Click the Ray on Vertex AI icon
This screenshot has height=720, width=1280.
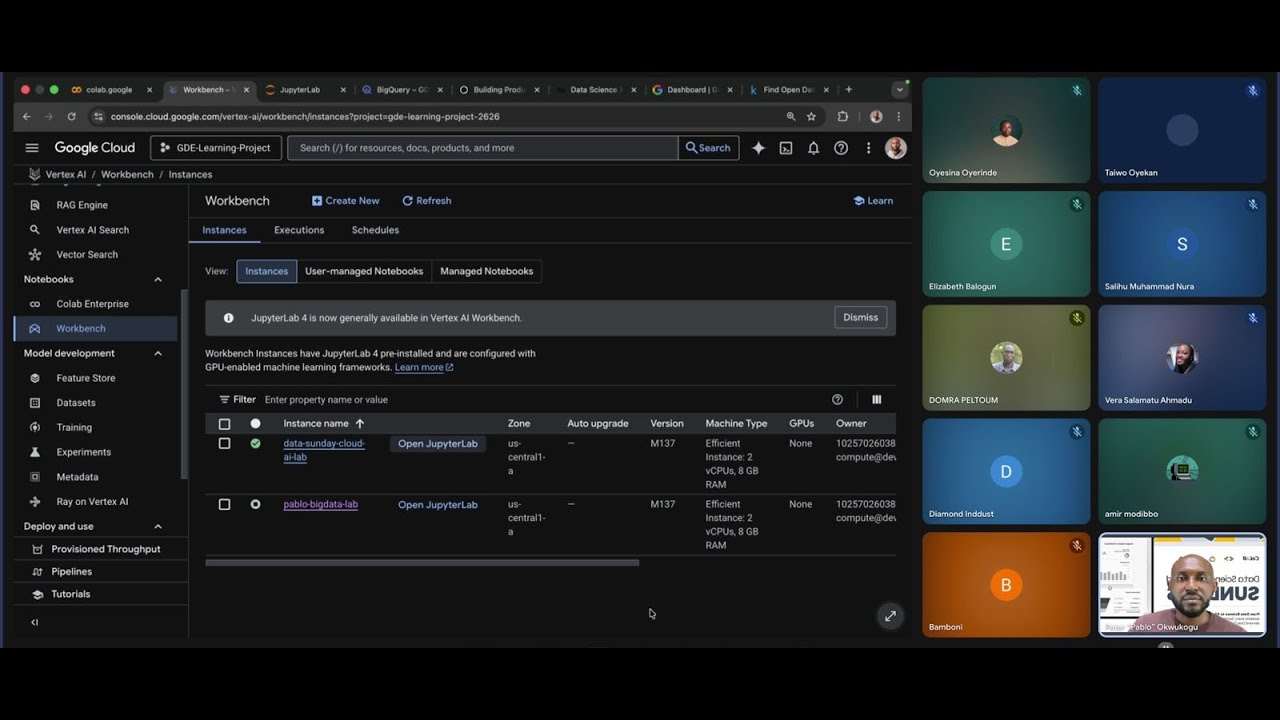35,502
